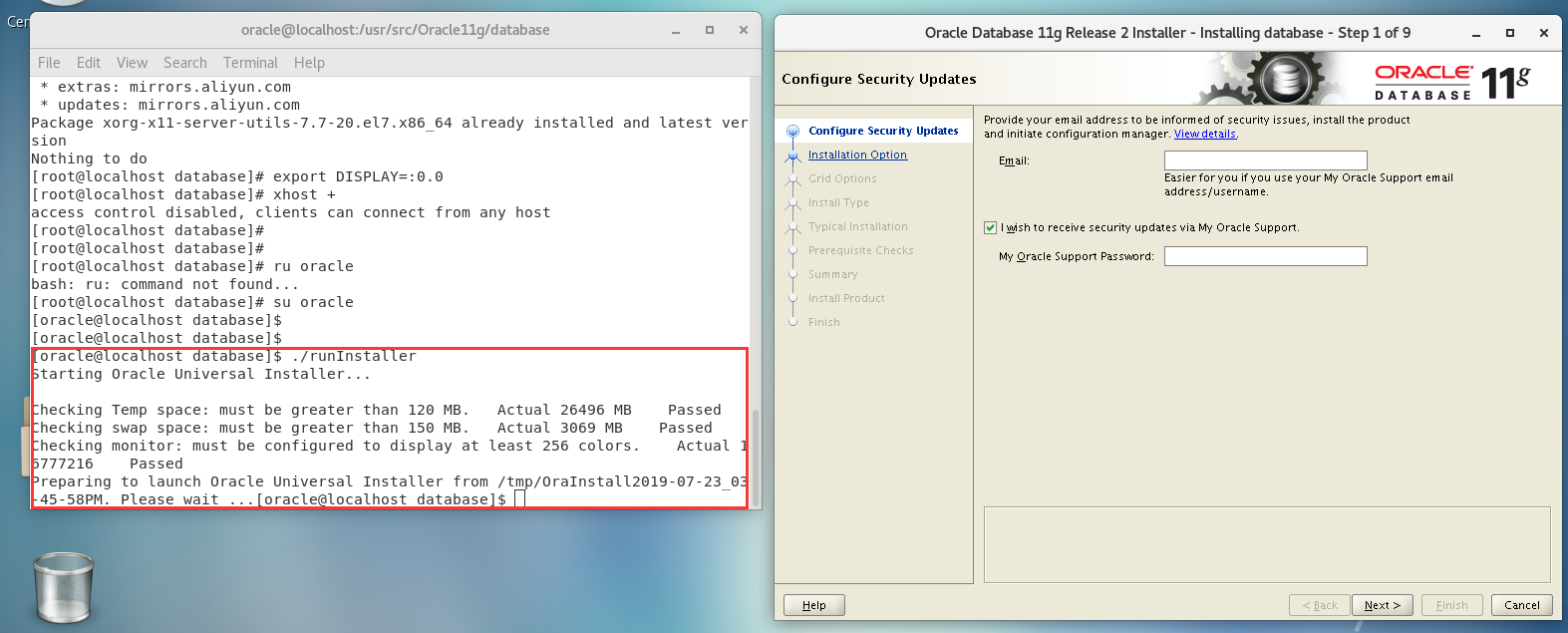Image resolution: width=1568 pixels, height=633 pixels.
Task: Maximize the Oracle installer window
Action: [1510, 33]
